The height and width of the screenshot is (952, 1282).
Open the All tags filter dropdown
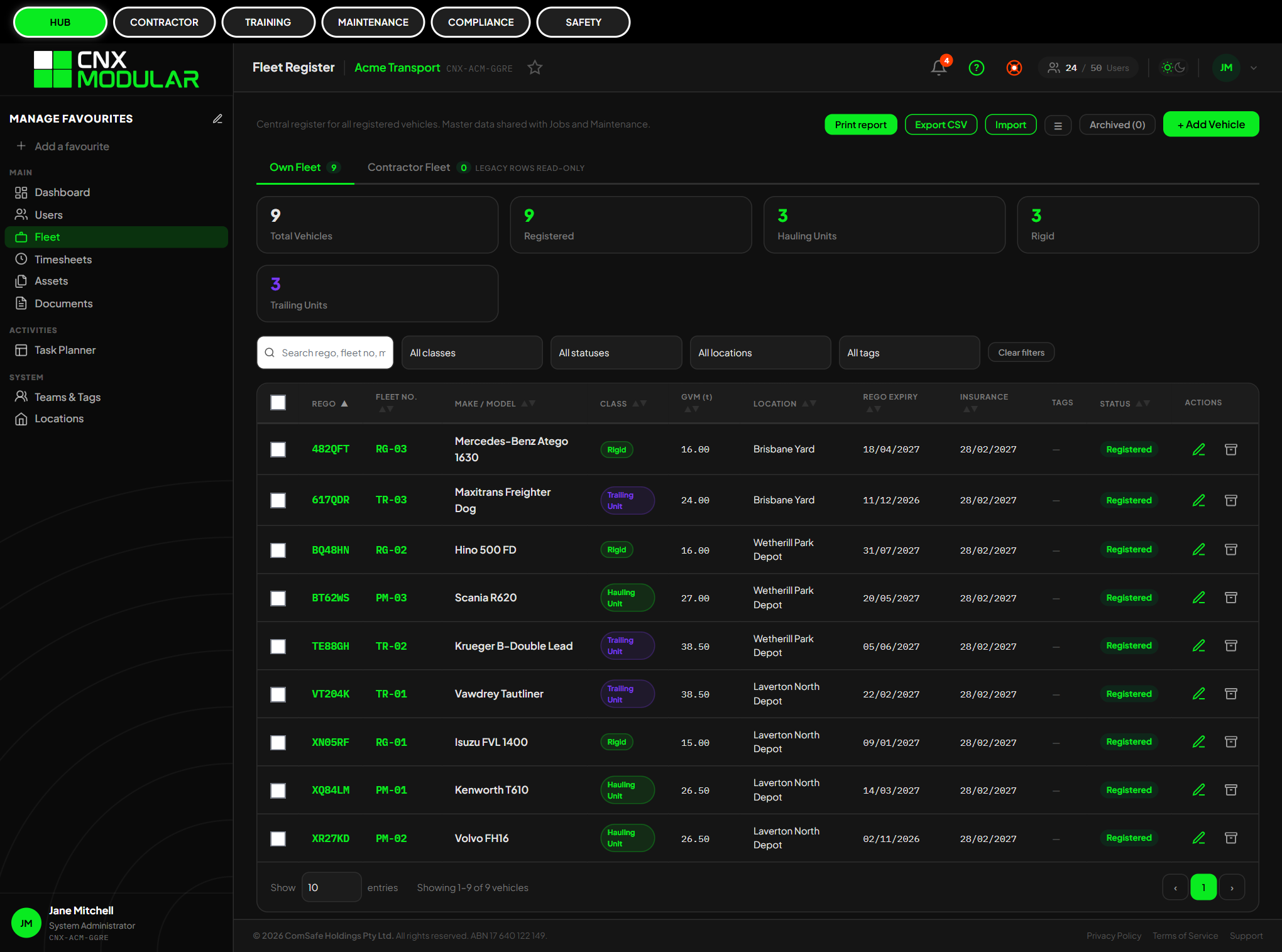click(909, 353)
